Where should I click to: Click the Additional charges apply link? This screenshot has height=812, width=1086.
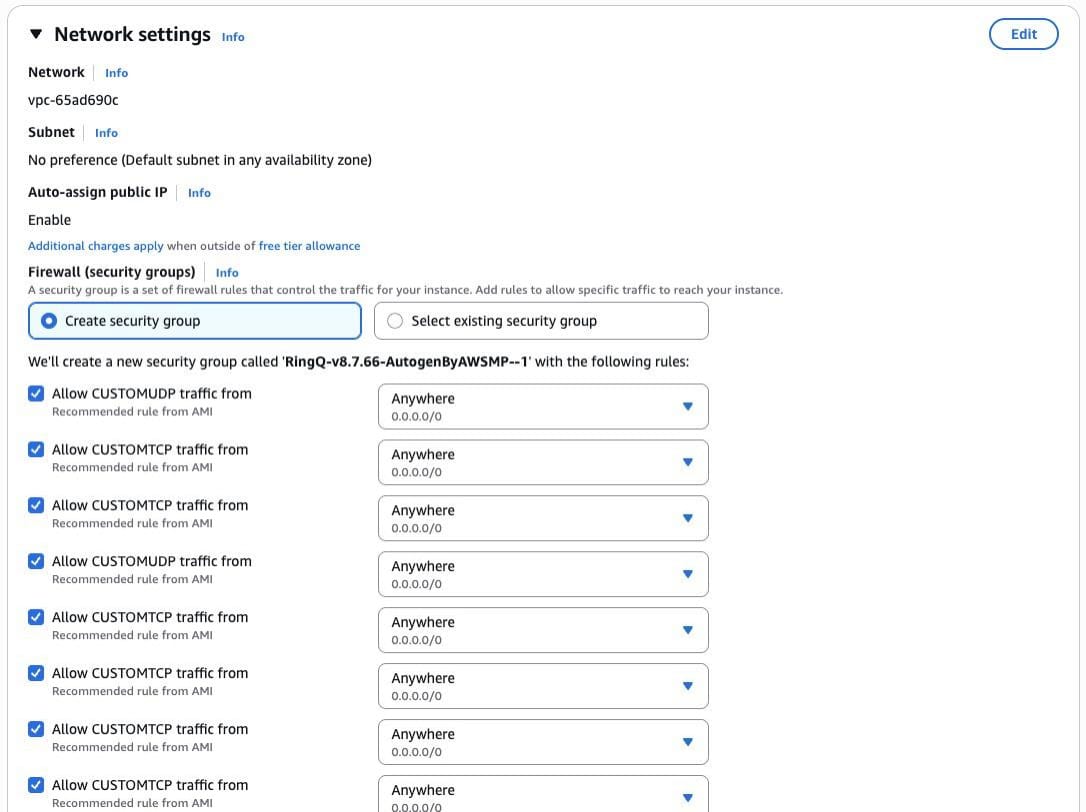click(90, 246)
